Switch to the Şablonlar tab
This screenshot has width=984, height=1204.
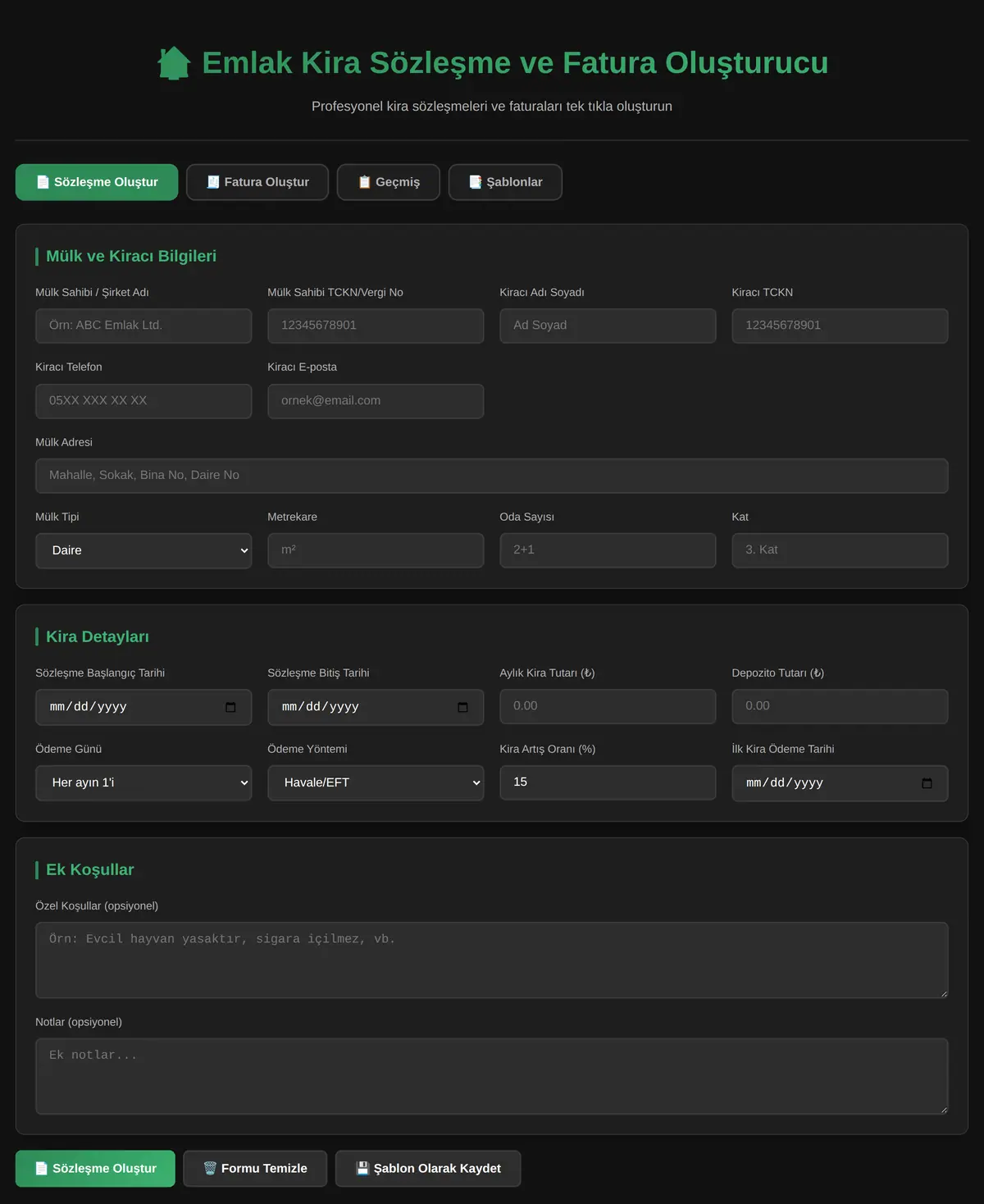tap(505, 182)
